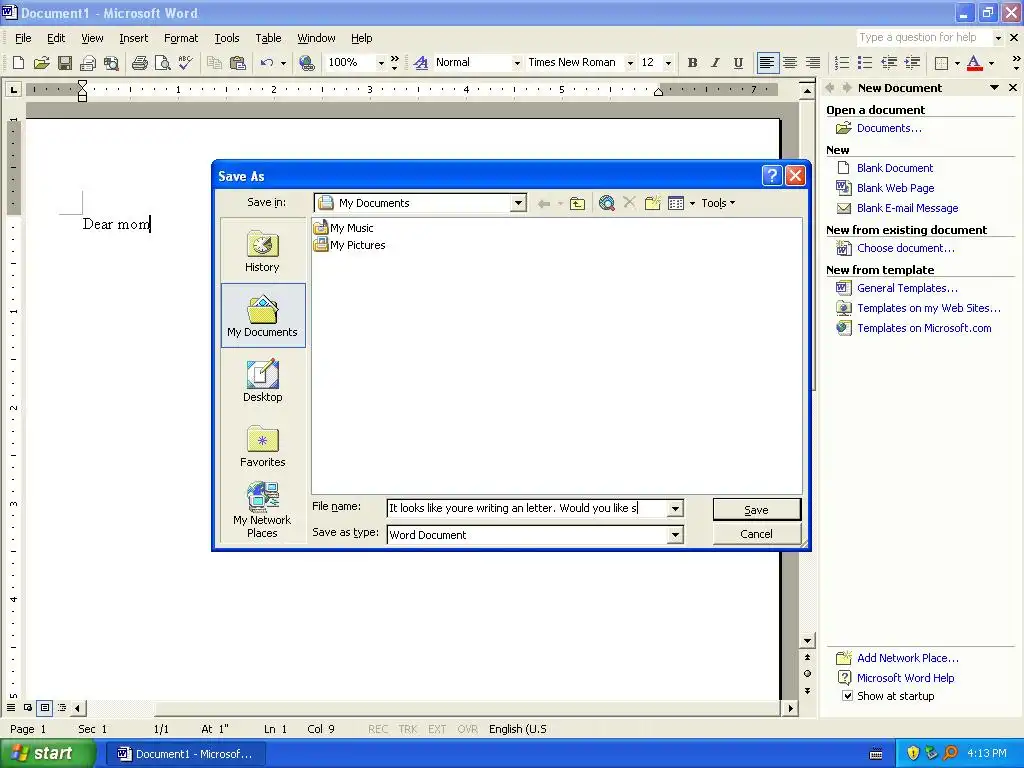Viewport: 1024px width, 768px height.
Task: Click the Save button in the dialog
Action: [756, 510]
